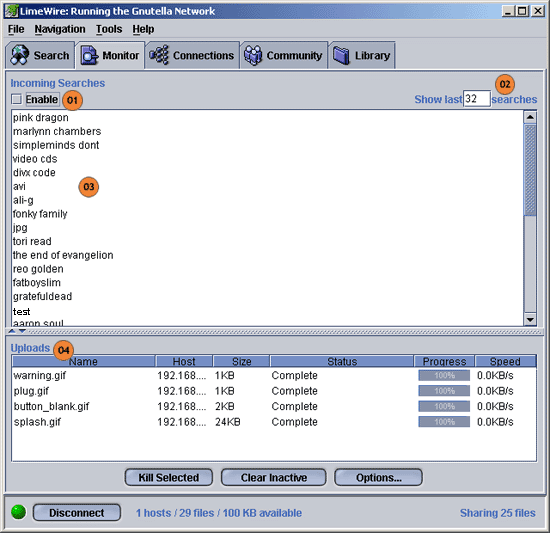Viewport: 550px width, 533px height.
Task: Click Clear Inactive button
Action: coord(274,477)
